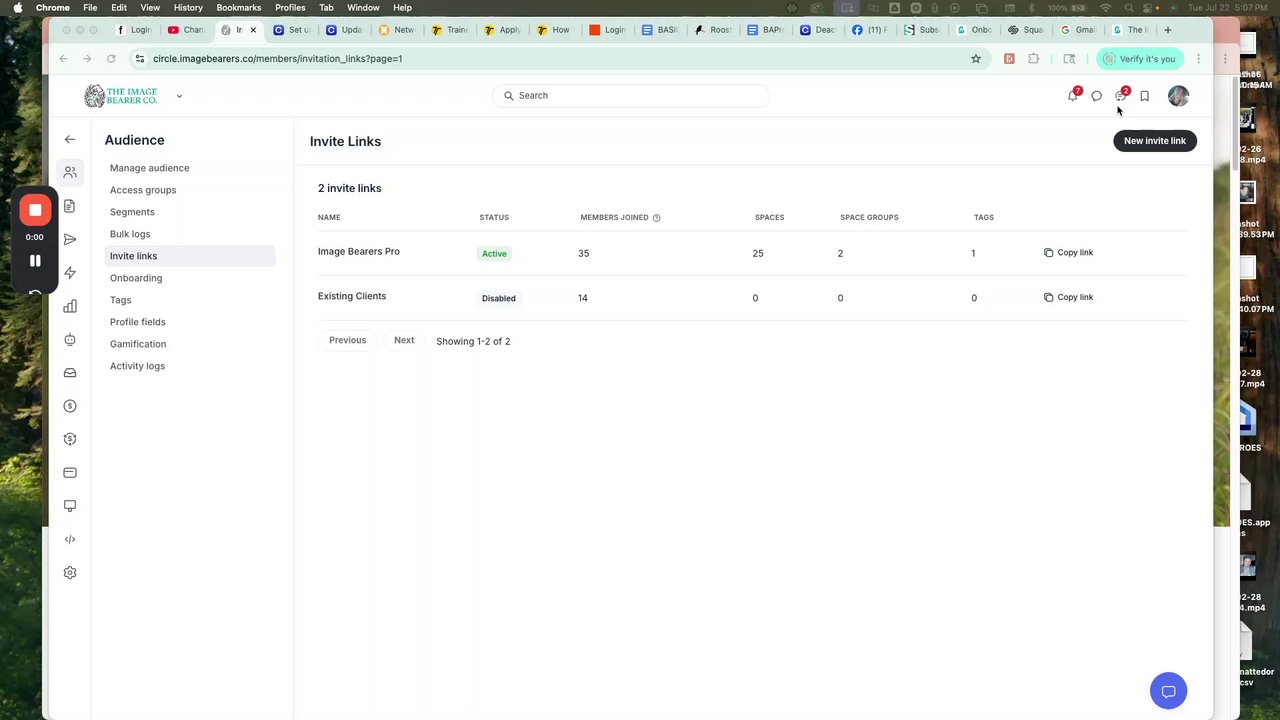The width and height of the screenshot is (1280, 720).
Task: Click the settings gear in left sidebar
Action: [70, 573]
